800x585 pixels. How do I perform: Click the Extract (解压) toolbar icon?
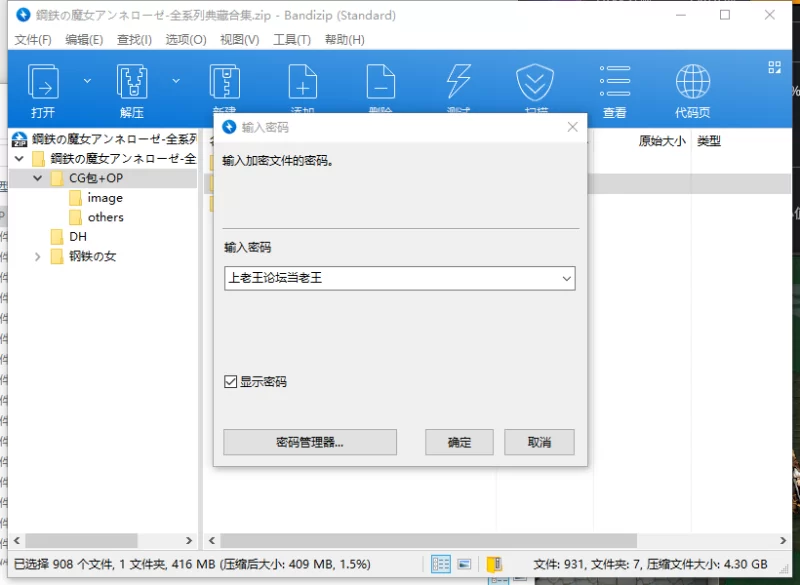click(x=132, y=82)
